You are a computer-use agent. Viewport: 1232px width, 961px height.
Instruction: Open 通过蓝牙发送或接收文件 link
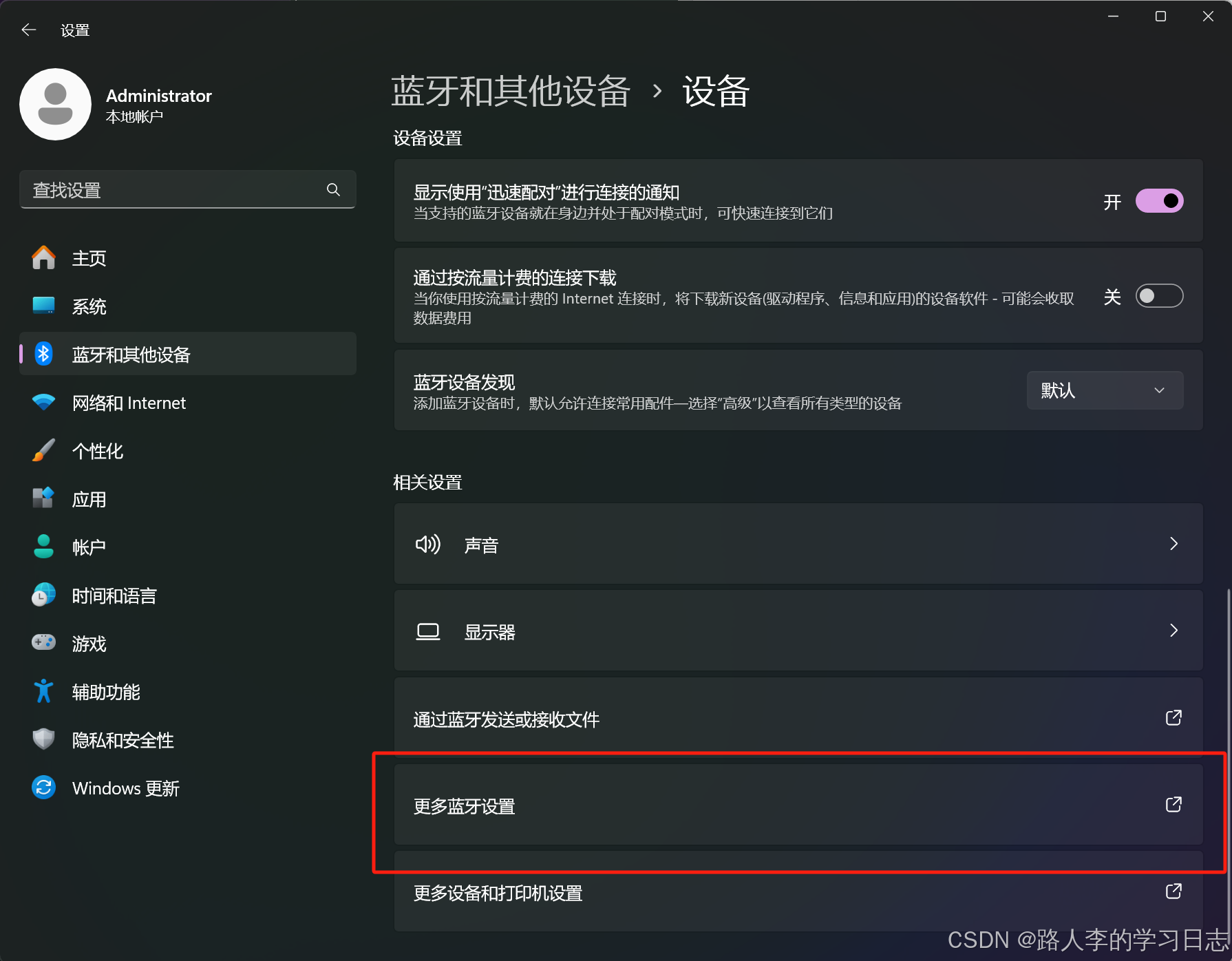pyautogui.click(x=798, y=719)
